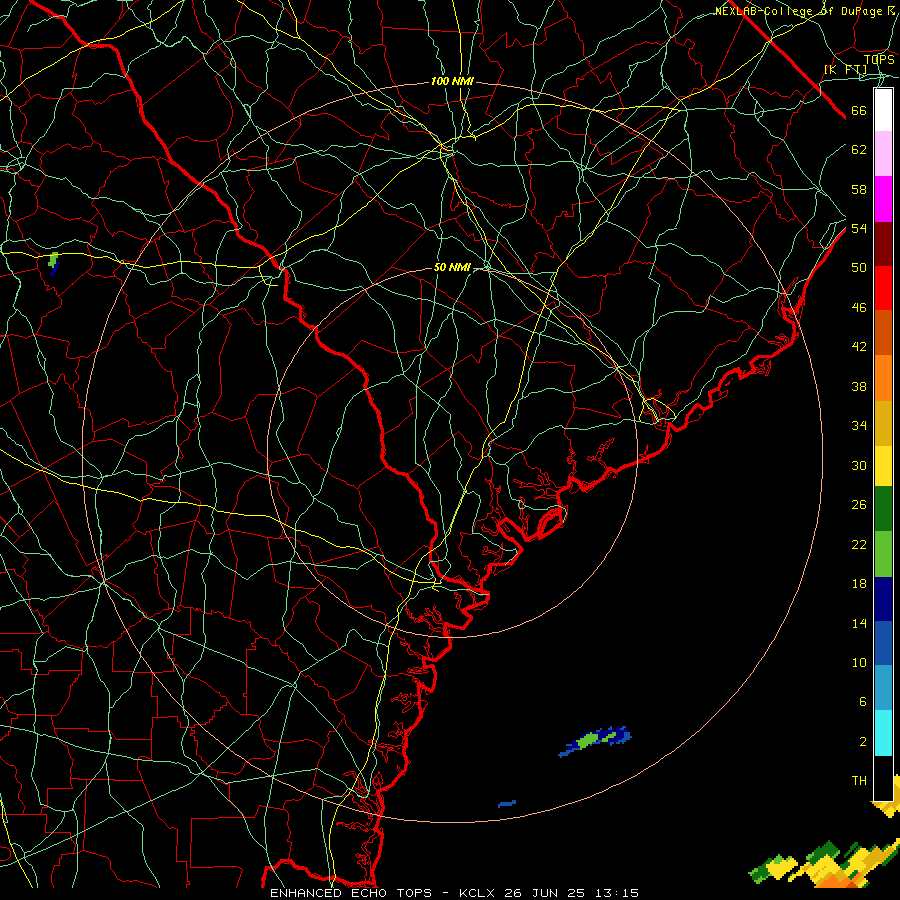Click the 'ENHANCED ECHO TOPS' product title
This screenshot has height=900, width=900.
(351, 893)
